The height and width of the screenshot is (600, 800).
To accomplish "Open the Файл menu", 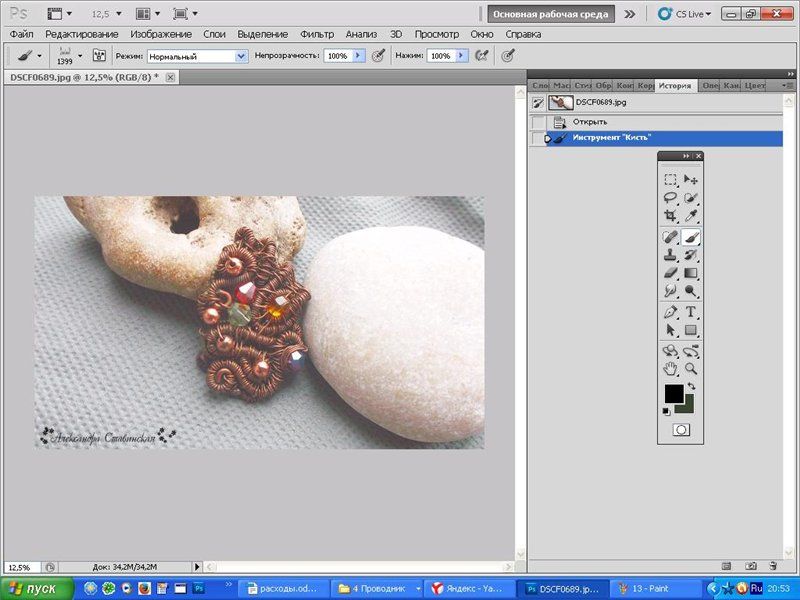I will [21, 34].
